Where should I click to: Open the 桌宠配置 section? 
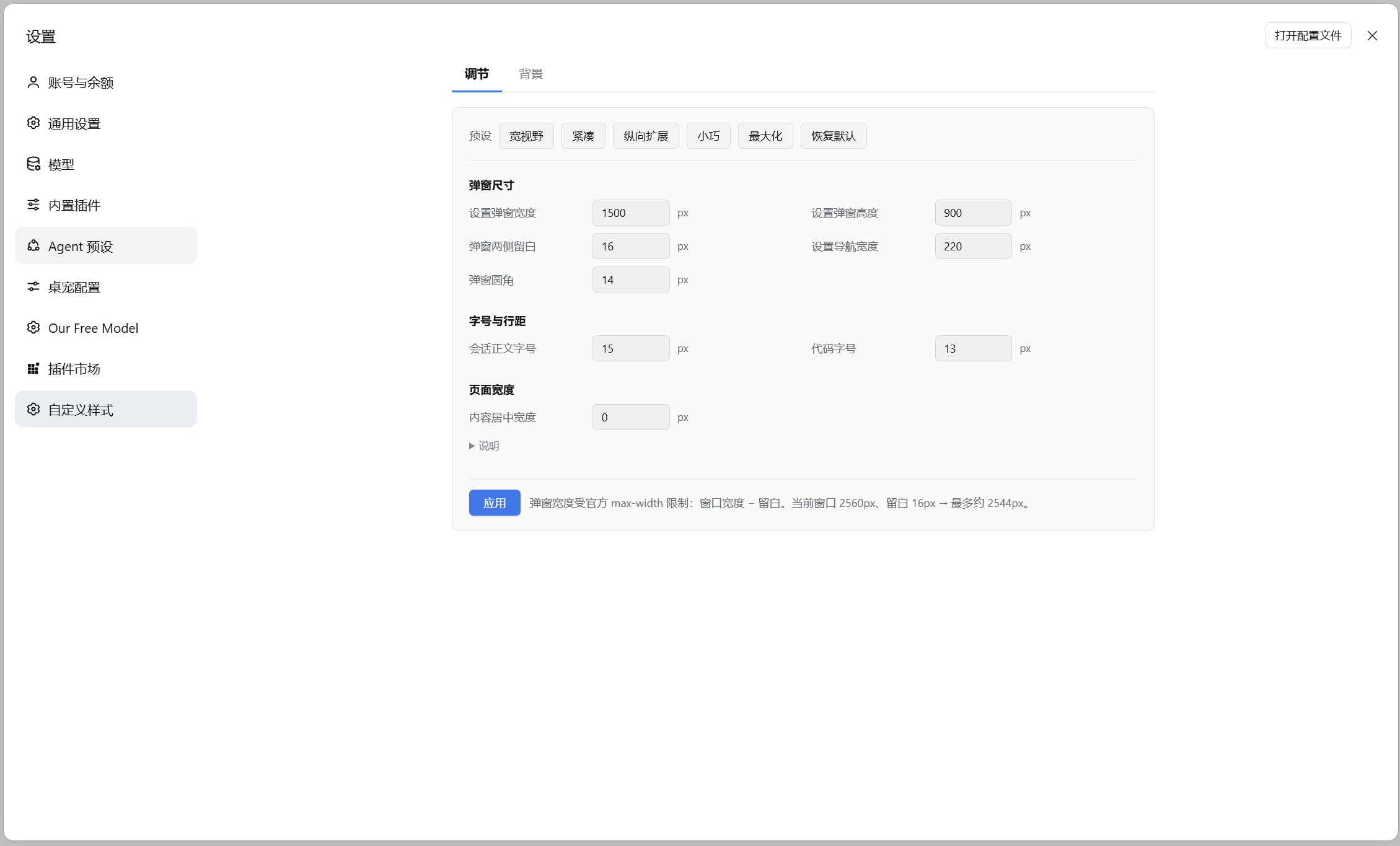tap(106, 287)
